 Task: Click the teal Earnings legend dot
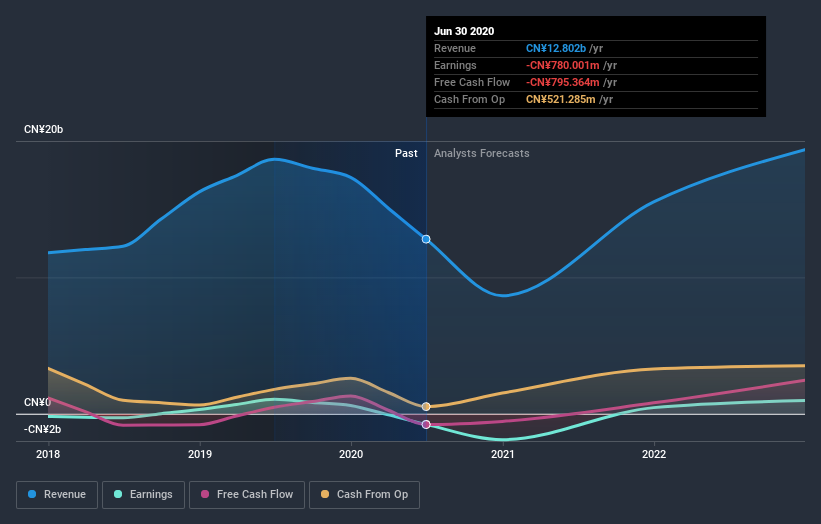[118, 494]
